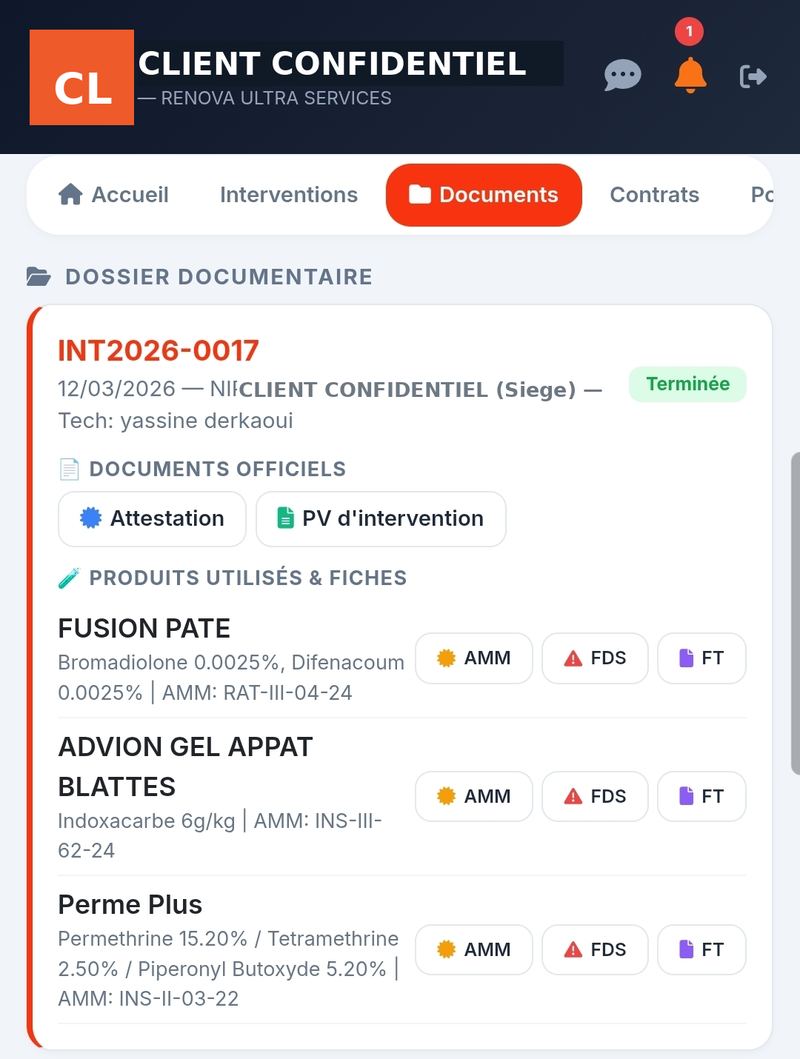Select the Documents tab
This screenshot has height=1059, width=800.
pos(483,195)
